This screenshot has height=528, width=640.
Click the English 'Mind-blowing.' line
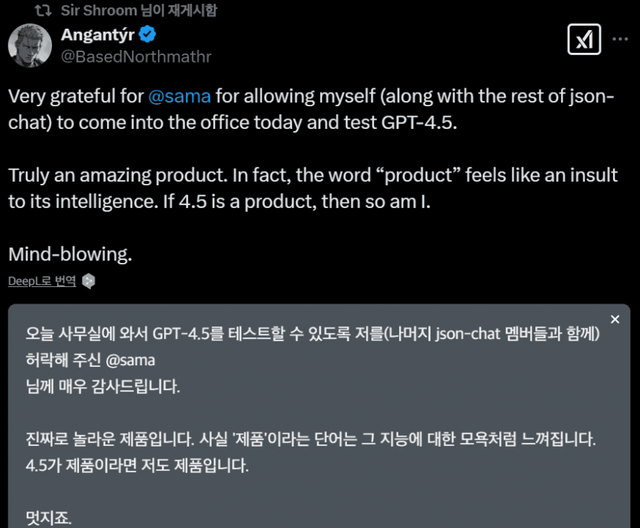pyautogui.click(x=70, y=253)
